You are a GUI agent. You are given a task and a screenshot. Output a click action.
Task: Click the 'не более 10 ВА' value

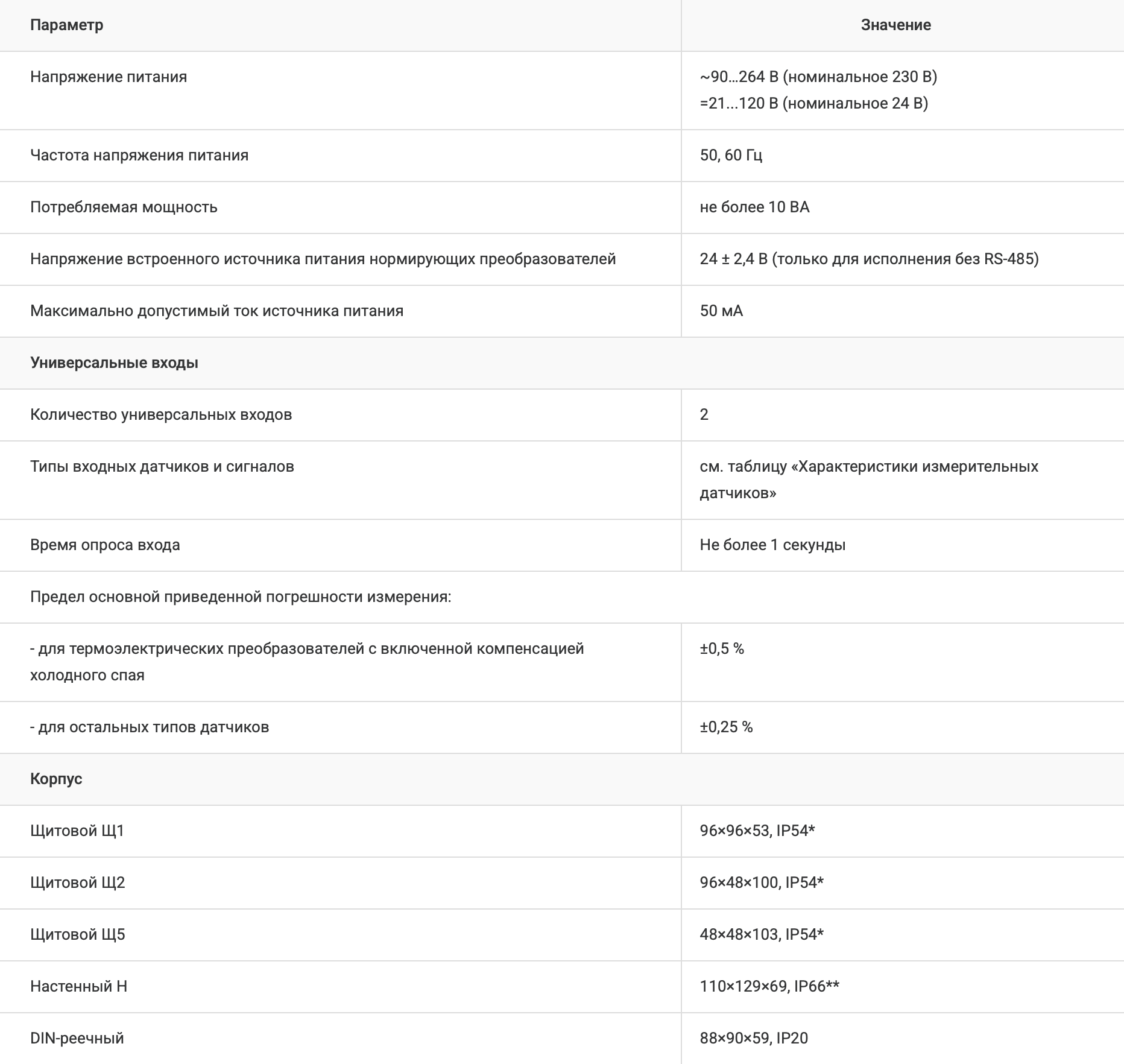(x=754, y=207)
